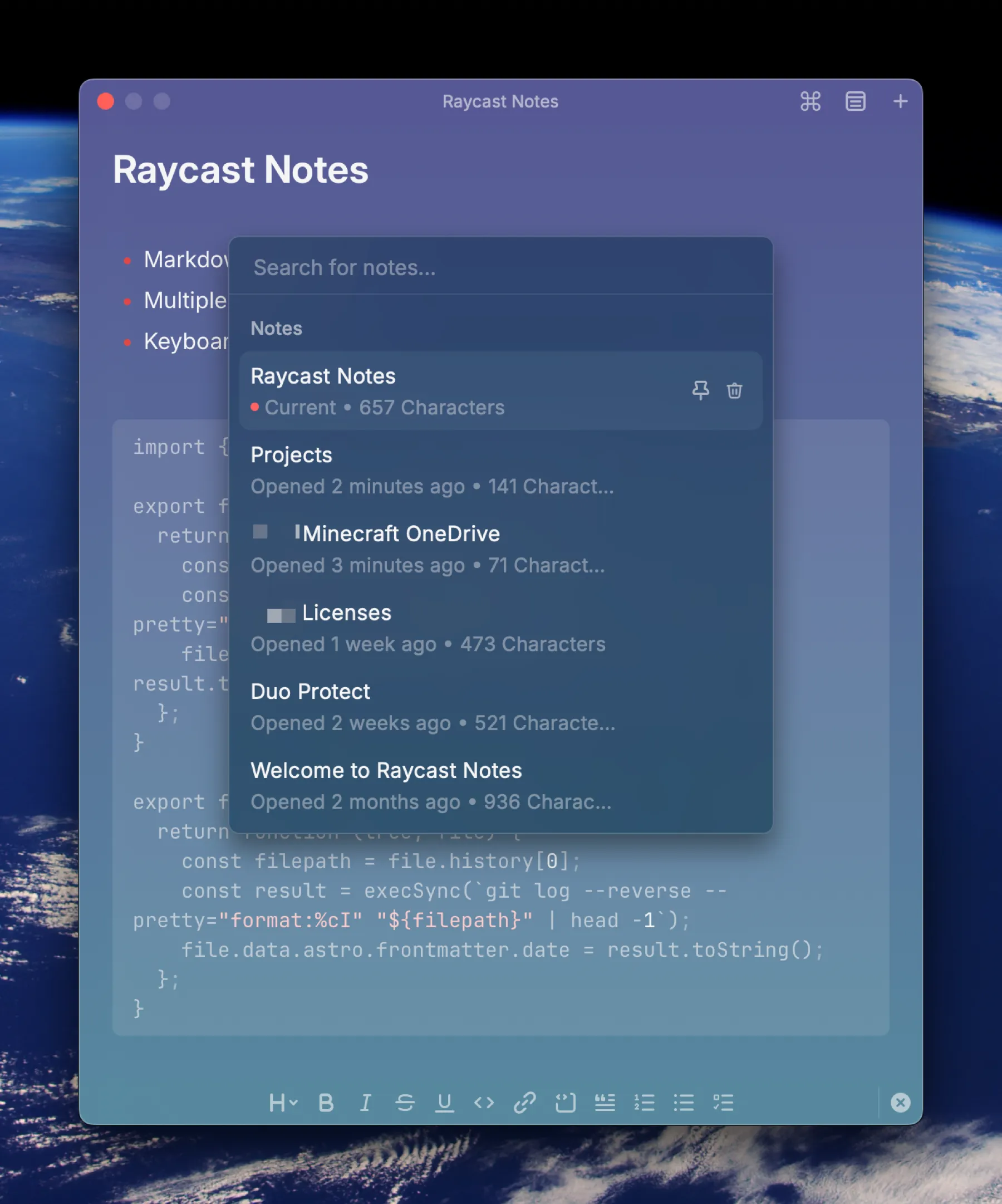
Task: Open the heading level dropdown
Action: click(283, 1102)
